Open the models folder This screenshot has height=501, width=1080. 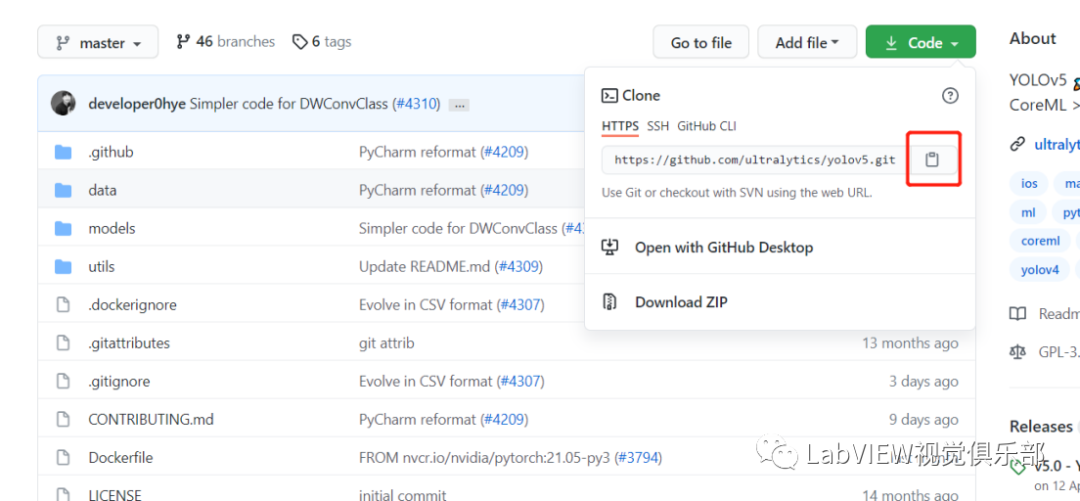pyautogui.click(x=112, y=228)
